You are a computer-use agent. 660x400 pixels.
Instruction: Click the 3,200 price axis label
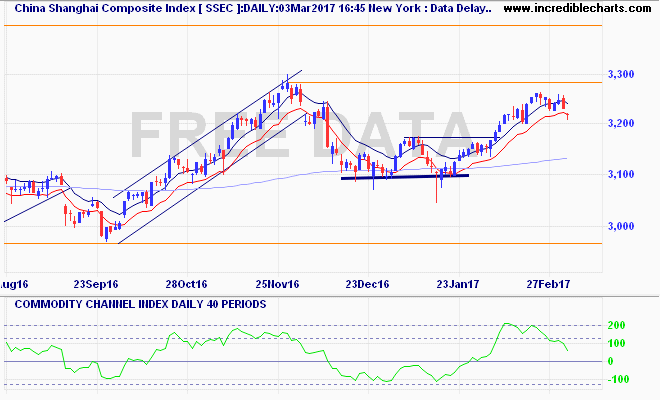(x=621, y=123)
